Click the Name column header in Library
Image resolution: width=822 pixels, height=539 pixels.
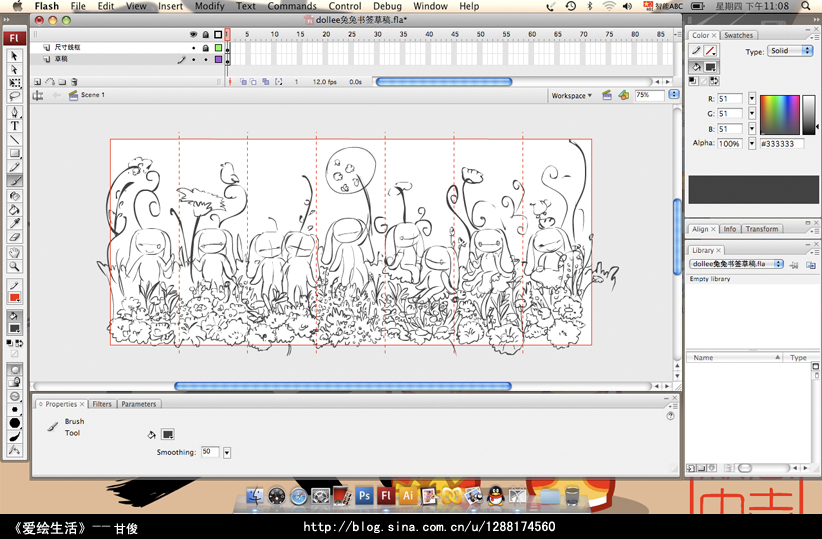[x=734, y=358]
